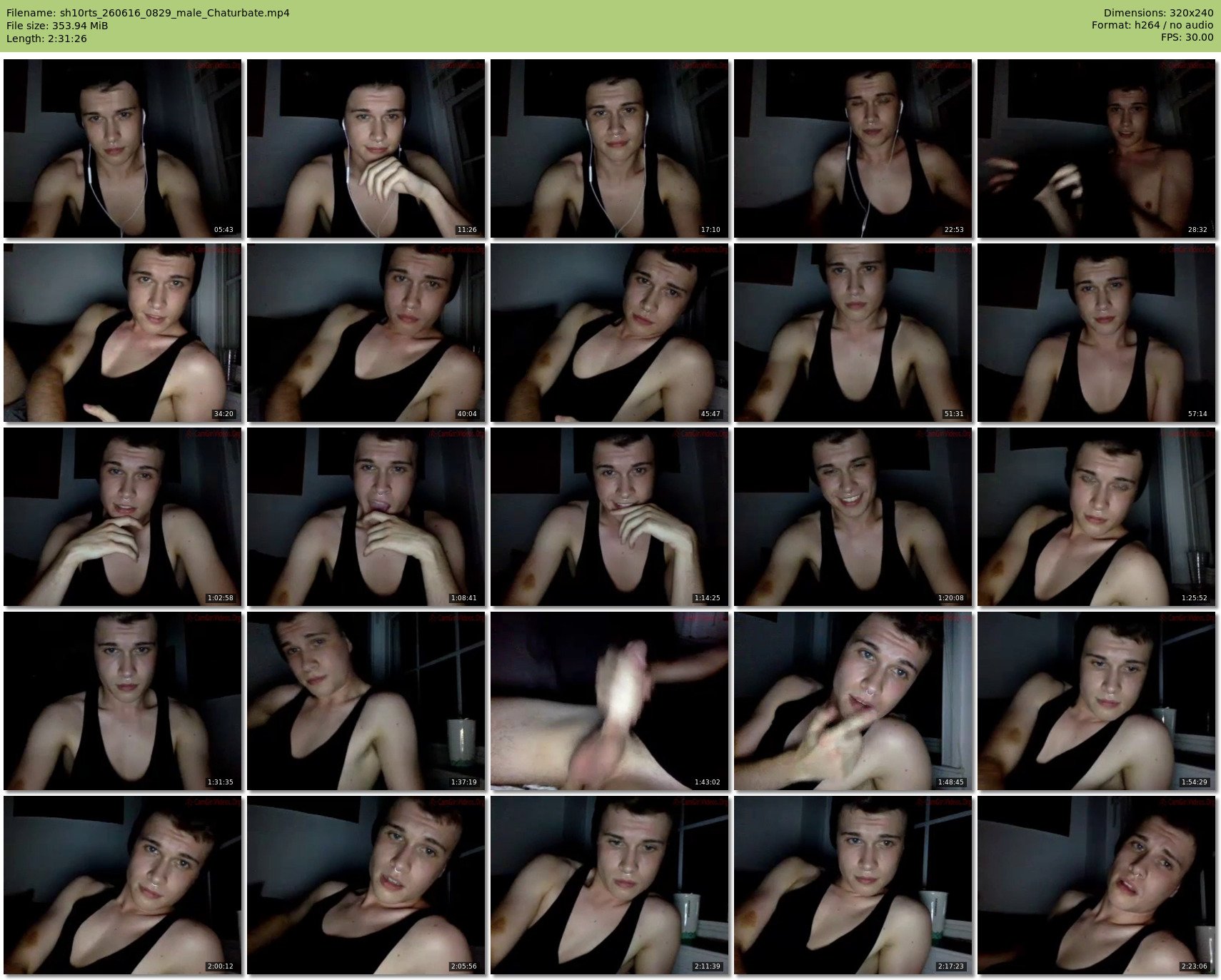Open the 2:23:06 thumbnail

click(1097, 885)
